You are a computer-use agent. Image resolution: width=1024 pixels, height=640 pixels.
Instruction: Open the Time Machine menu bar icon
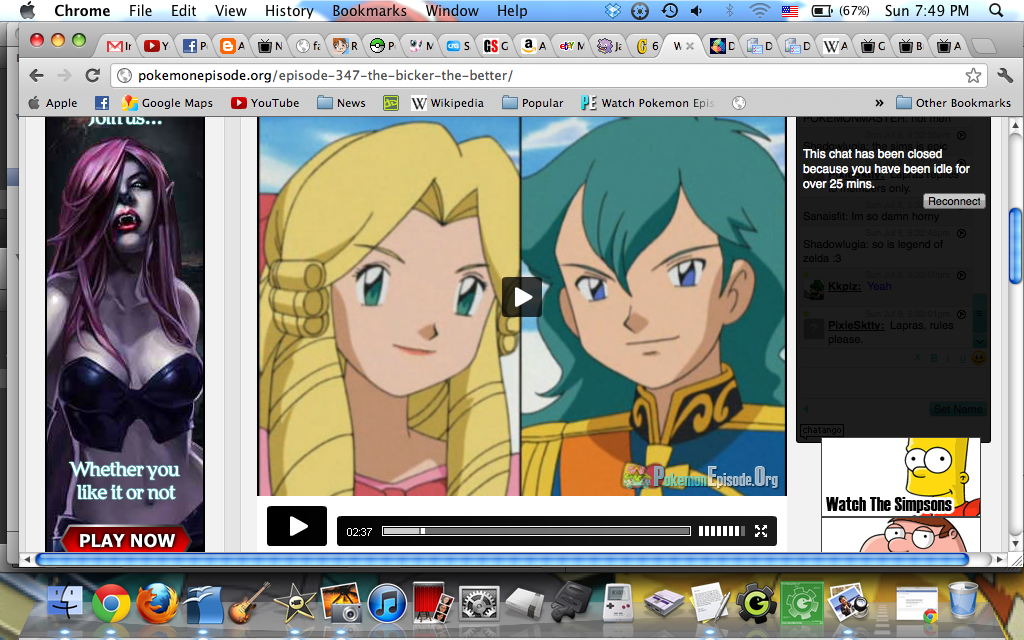pyautogui.click(x=669, y=10)
